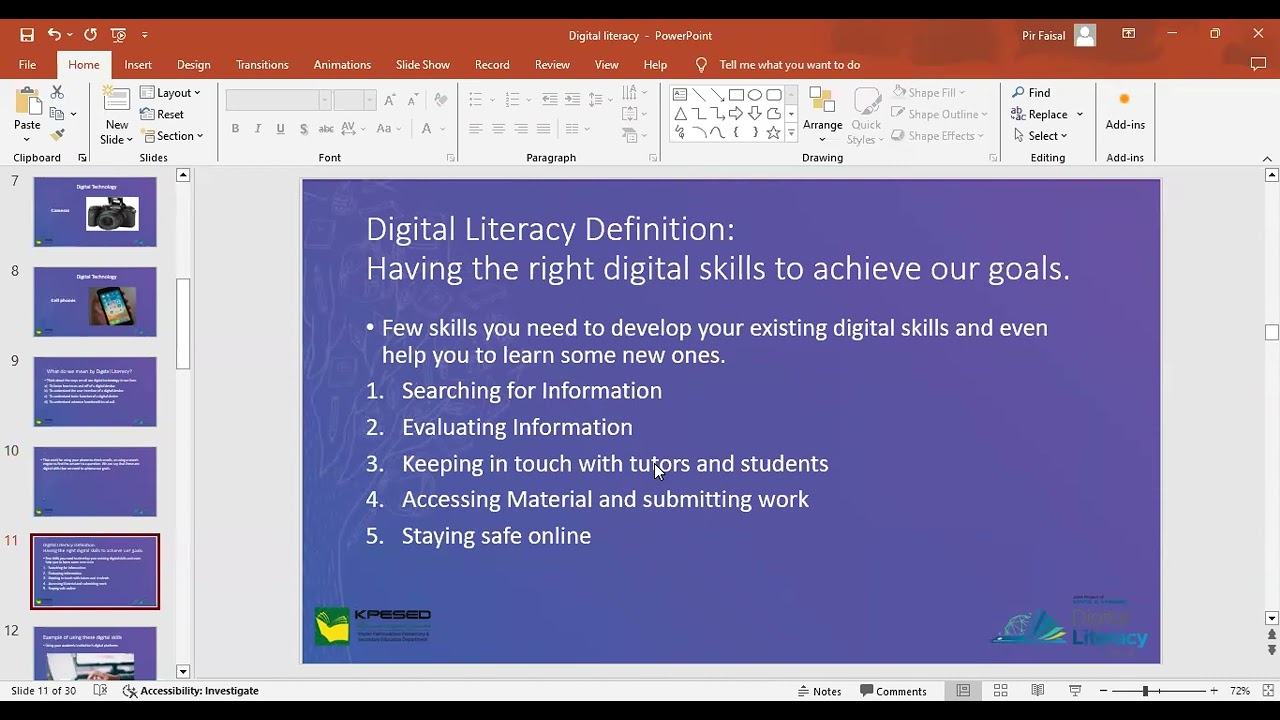Image resolution: width=1280 pixels, height=720 pixels.
Task: Expand the Select dropdown
Action: click(1040, 136)
